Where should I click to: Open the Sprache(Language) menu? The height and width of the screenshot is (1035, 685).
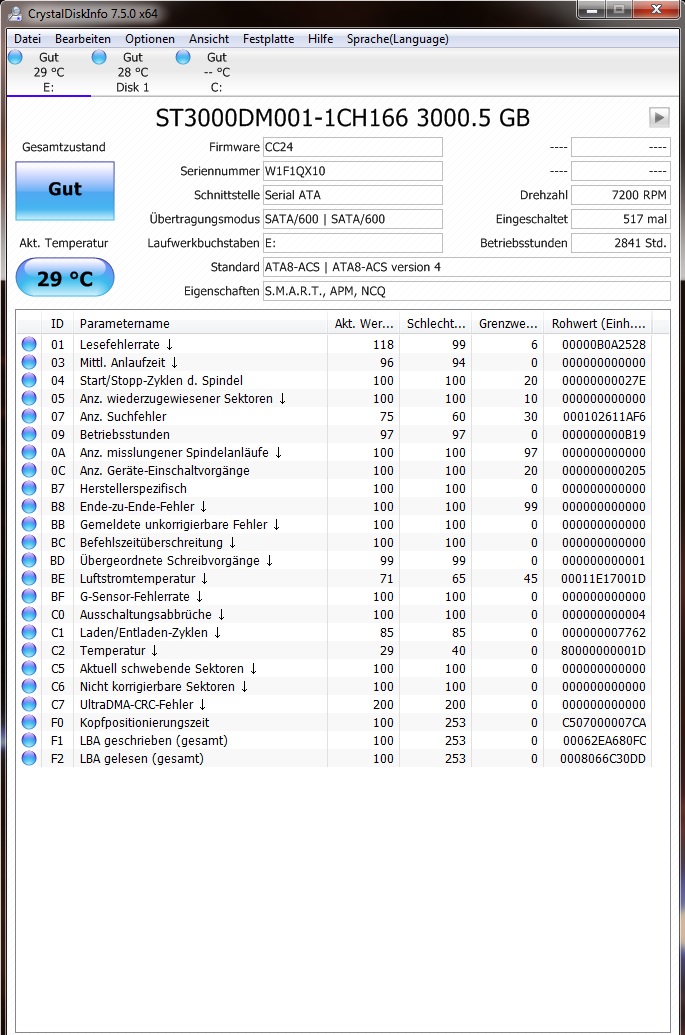pos(397,39)
